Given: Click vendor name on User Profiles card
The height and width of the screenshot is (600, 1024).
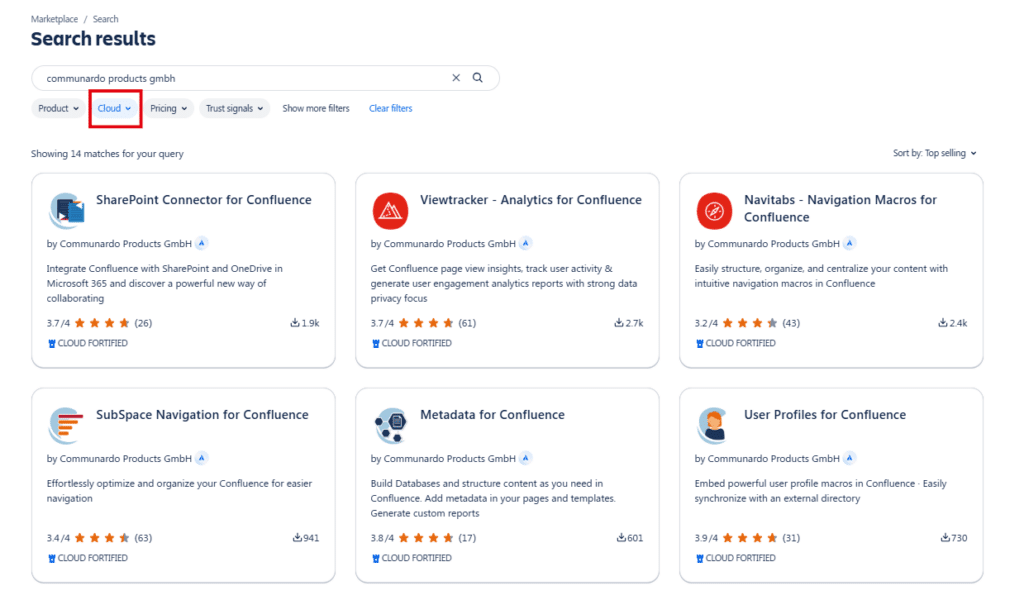Looking at the screenshot, I should pos(773,458).
